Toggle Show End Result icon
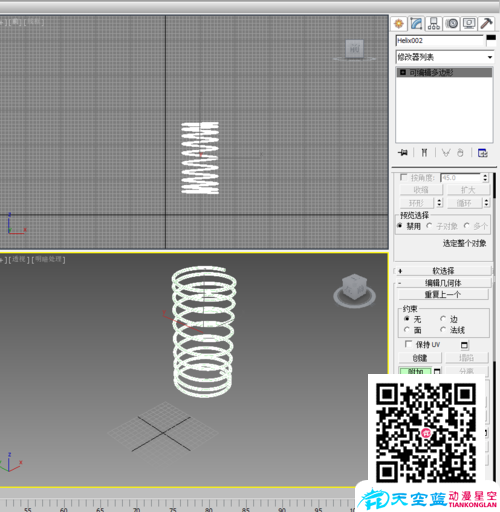The width and height of the screenshot is (500, 512). coord(424,153)
